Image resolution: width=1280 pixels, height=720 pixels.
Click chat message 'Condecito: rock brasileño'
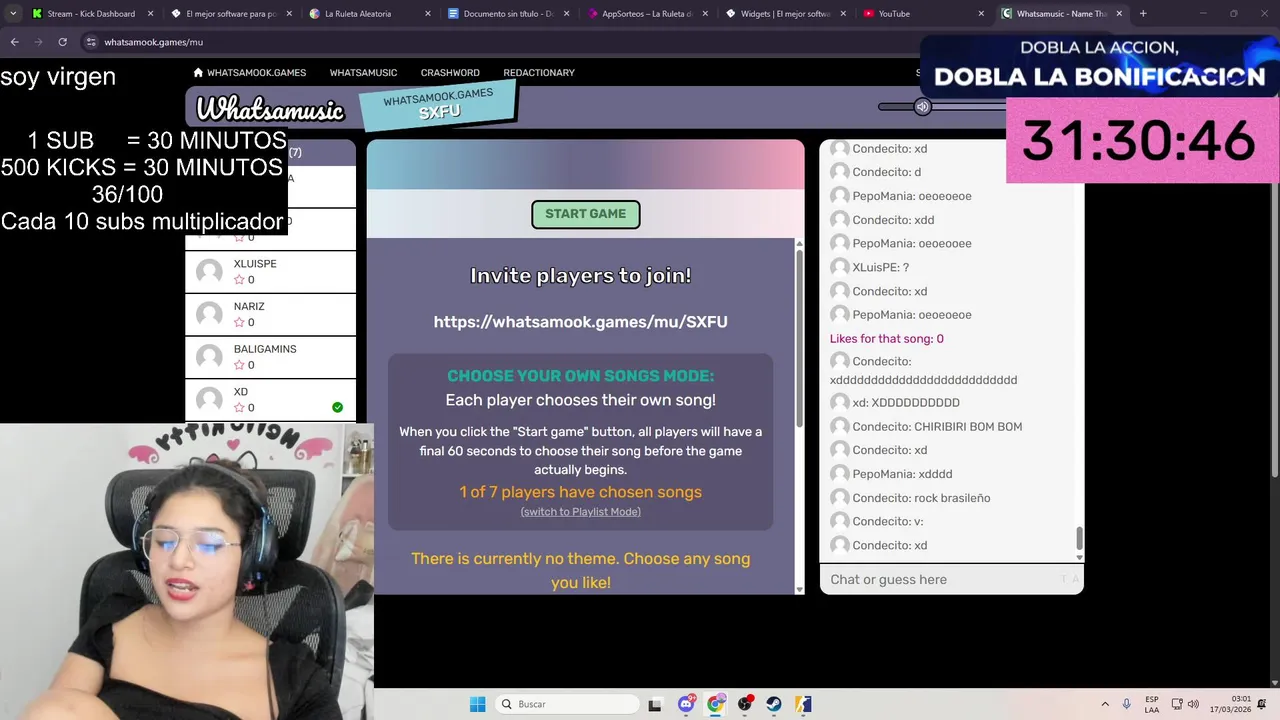921,498
